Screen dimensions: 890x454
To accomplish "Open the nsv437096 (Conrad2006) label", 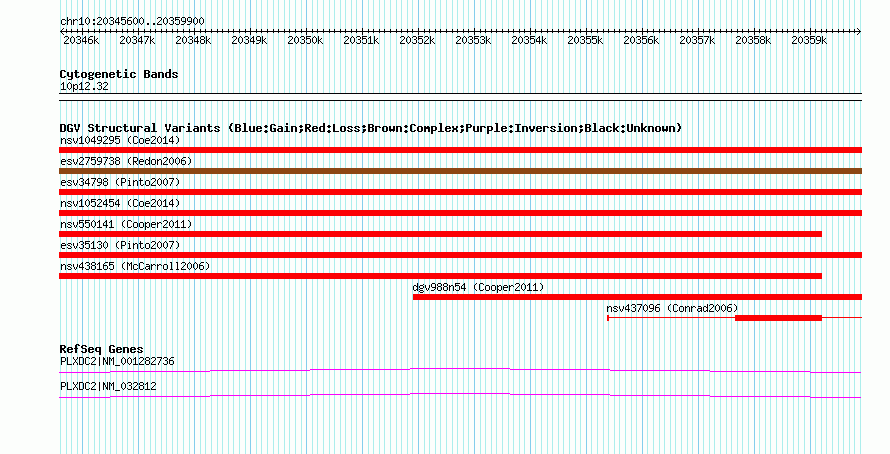I will [x=672, y=308].
